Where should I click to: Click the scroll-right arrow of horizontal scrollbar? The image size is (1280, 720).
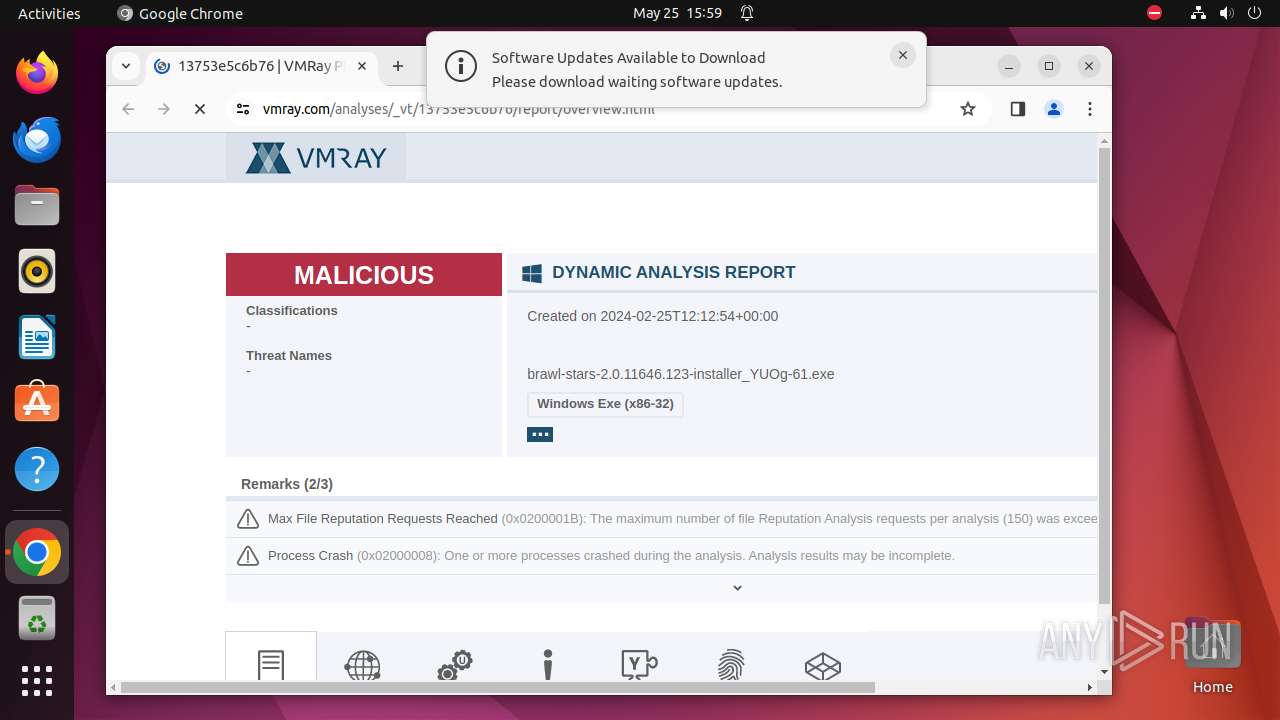click(x=1090, y=688)
